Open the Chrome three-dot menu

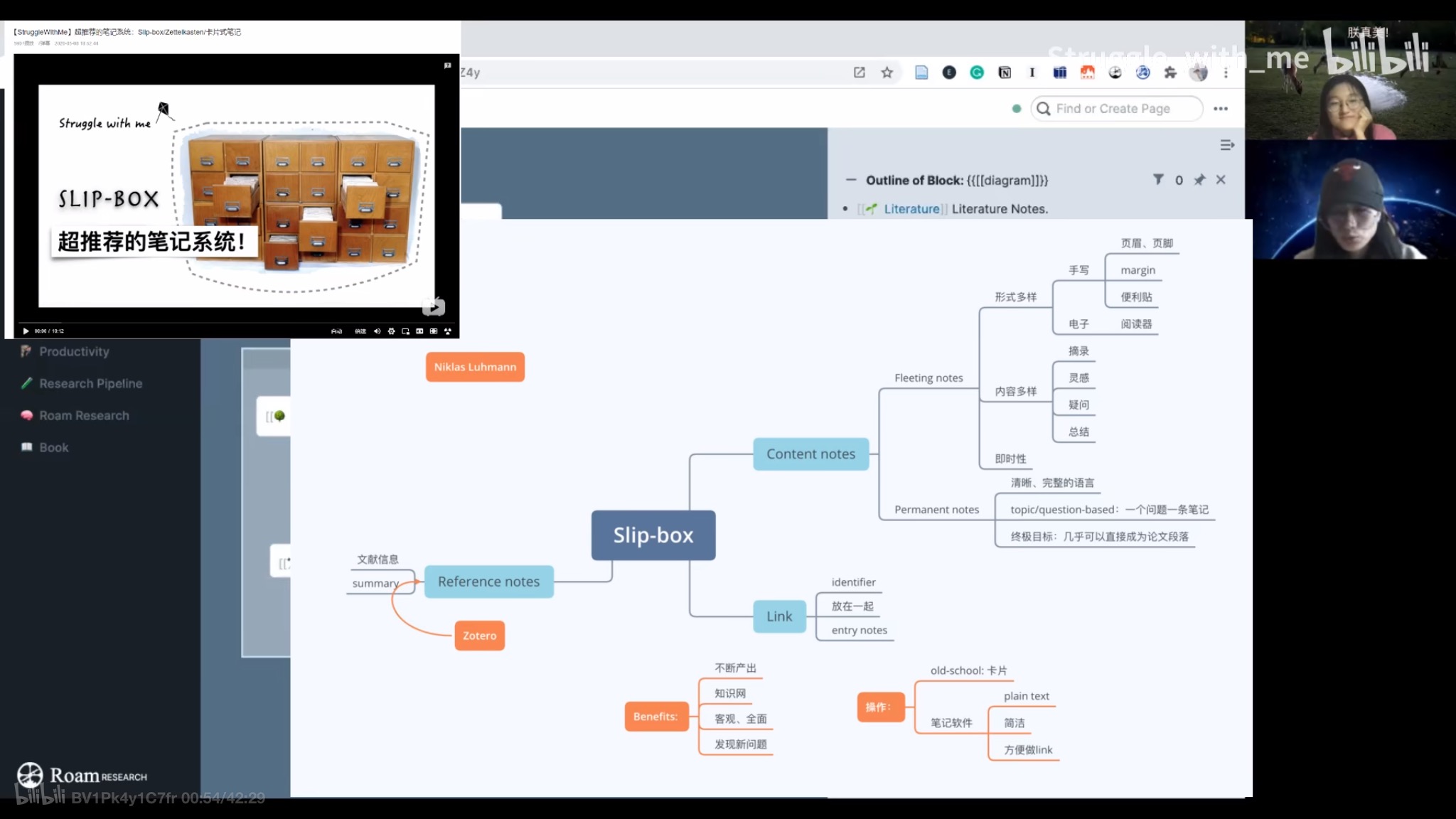pyautogui.click(x=1226, y=73)
